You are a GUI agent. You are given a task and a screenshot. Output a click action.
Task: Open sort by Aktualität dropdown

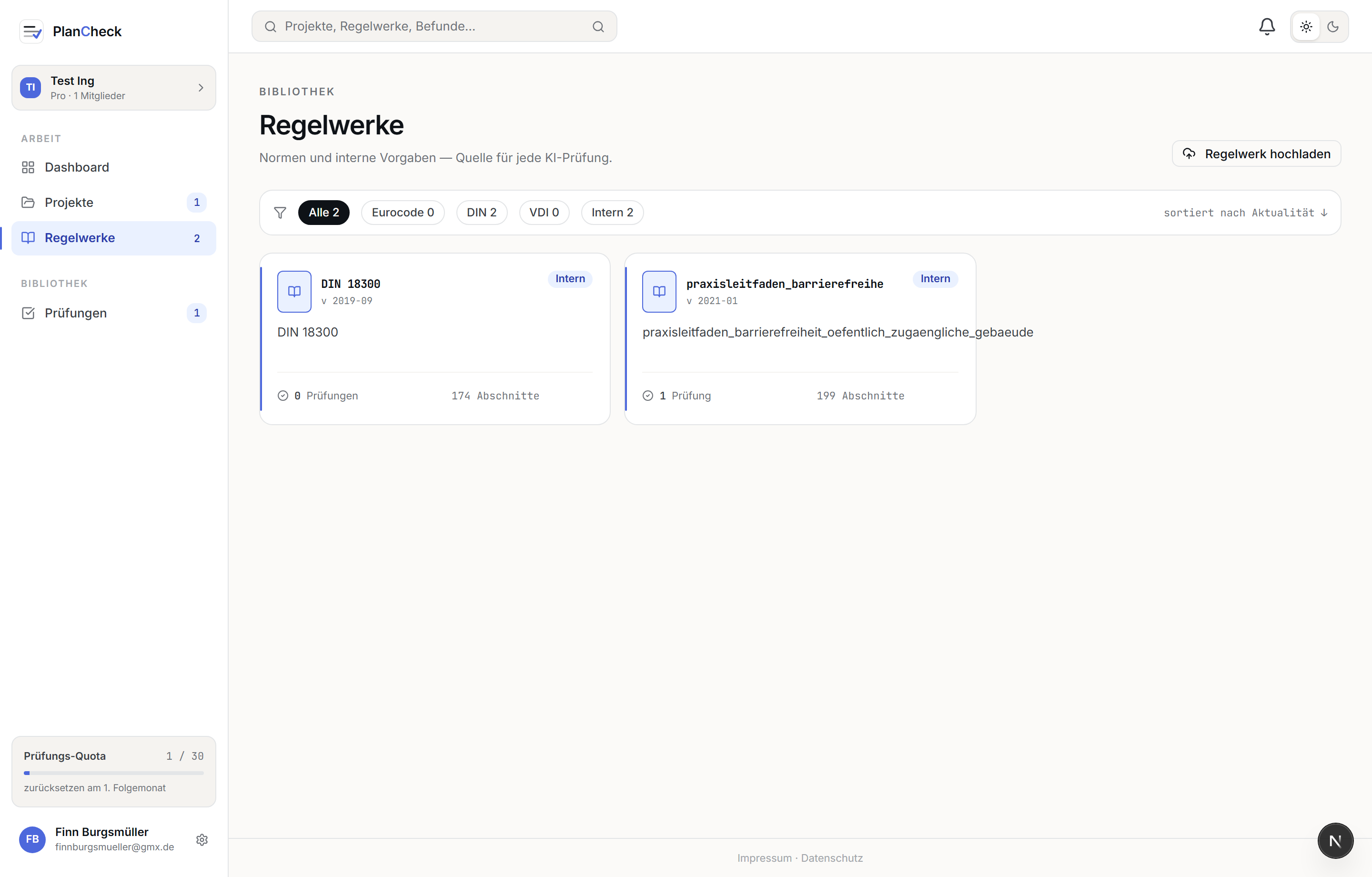[1245, 213]
